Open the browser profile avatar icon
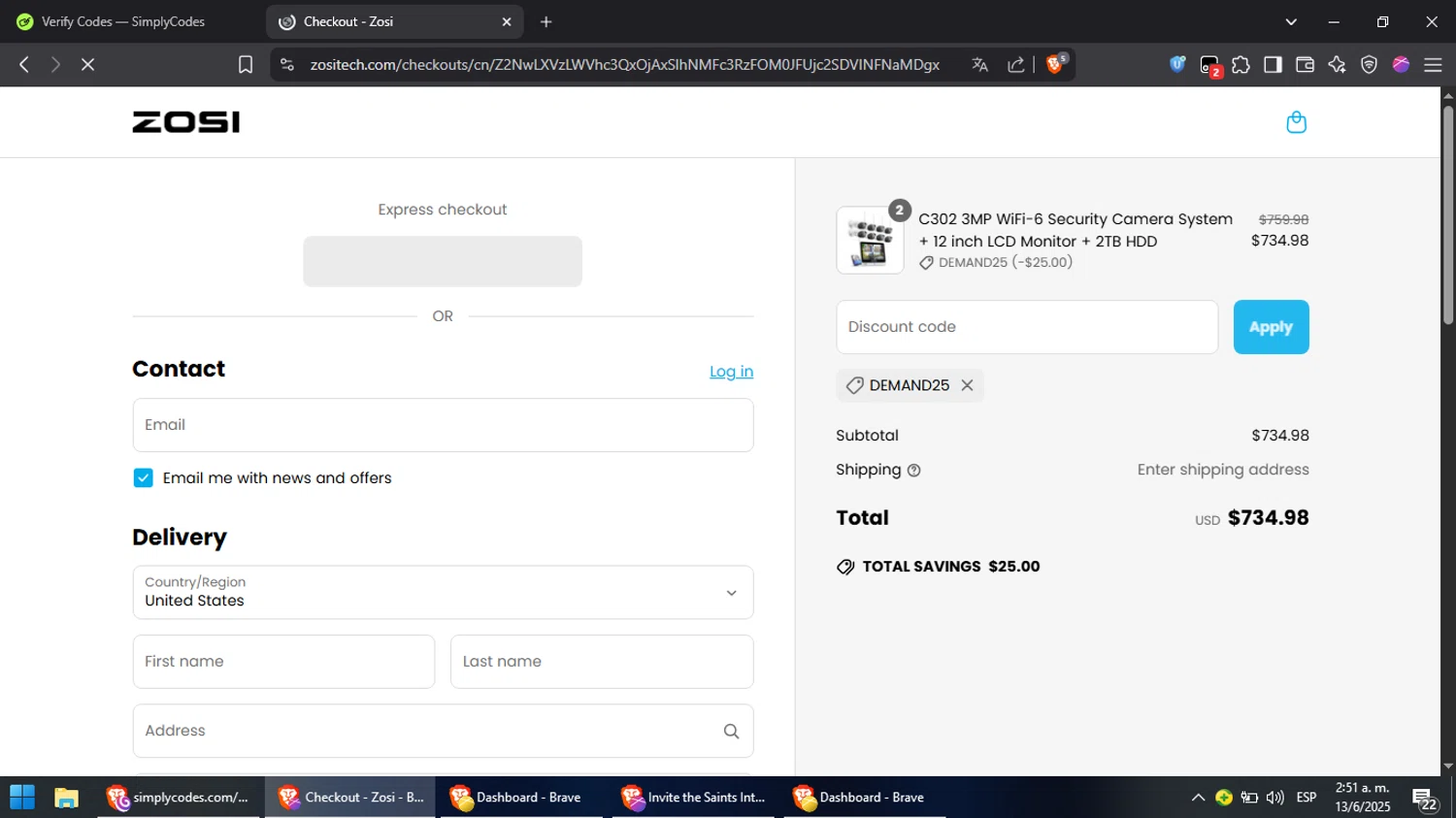This screenshot has width=1456, height=818. [1401, 64]
